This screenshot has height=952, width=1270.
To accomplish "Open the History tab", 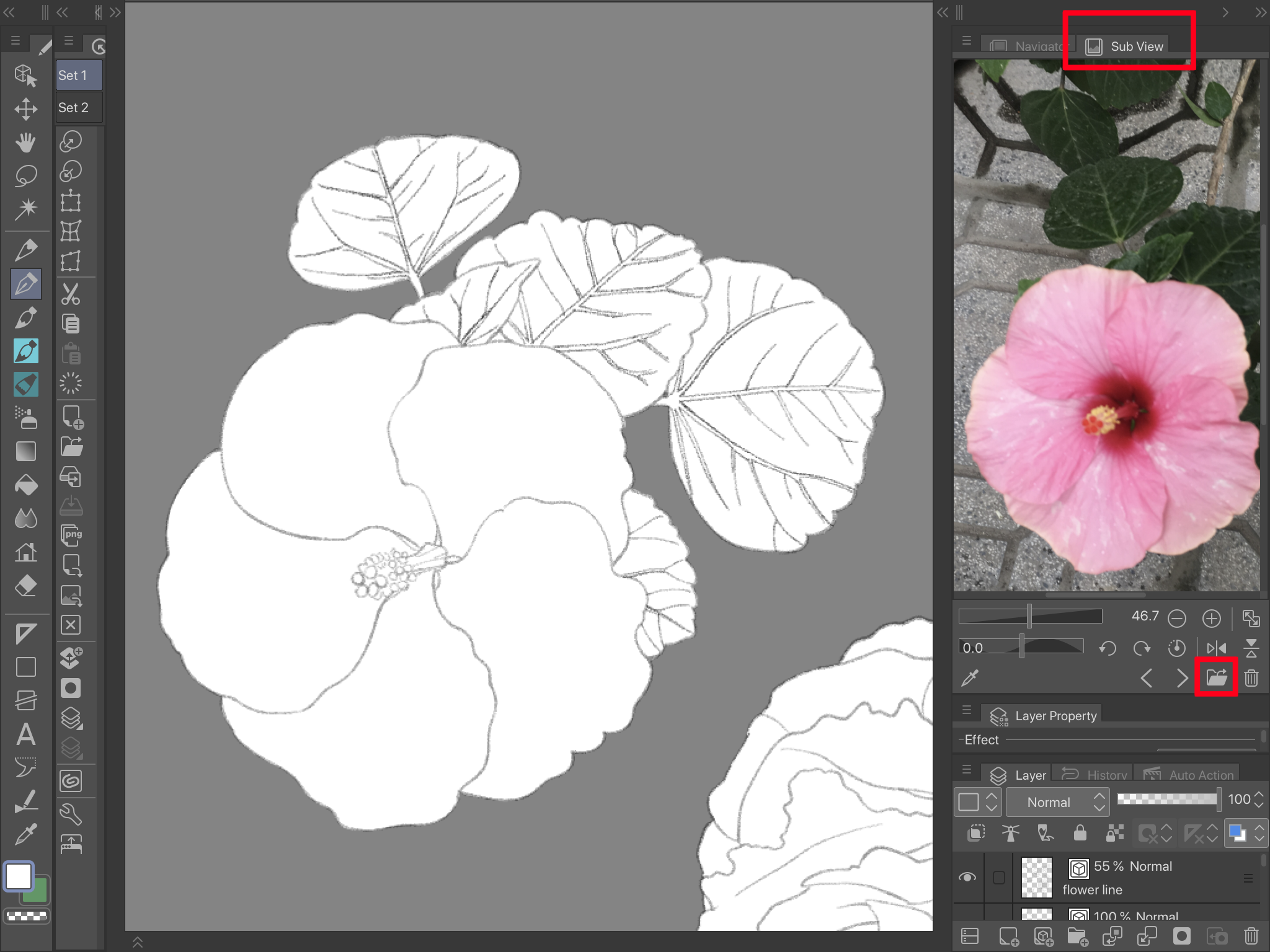I will tap(1095, 775).
